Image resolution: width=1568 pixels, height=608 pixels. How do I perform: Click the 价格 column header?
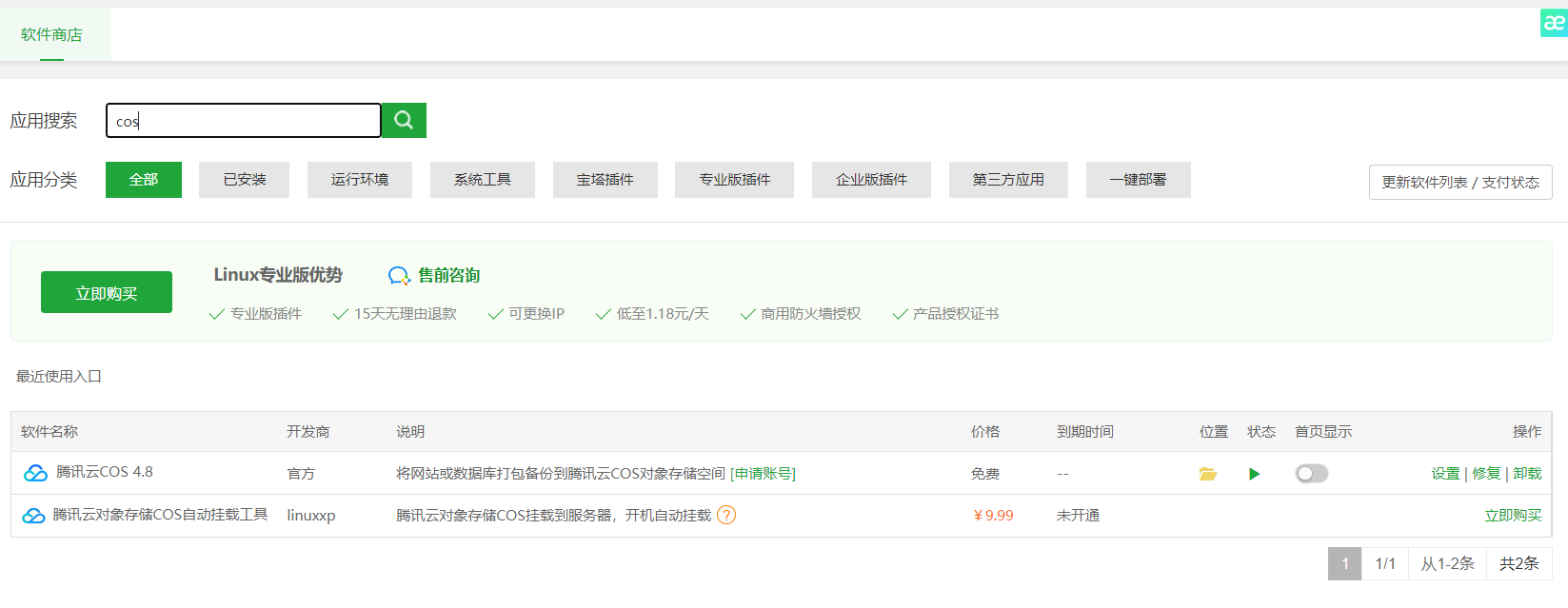click(985, 432)
